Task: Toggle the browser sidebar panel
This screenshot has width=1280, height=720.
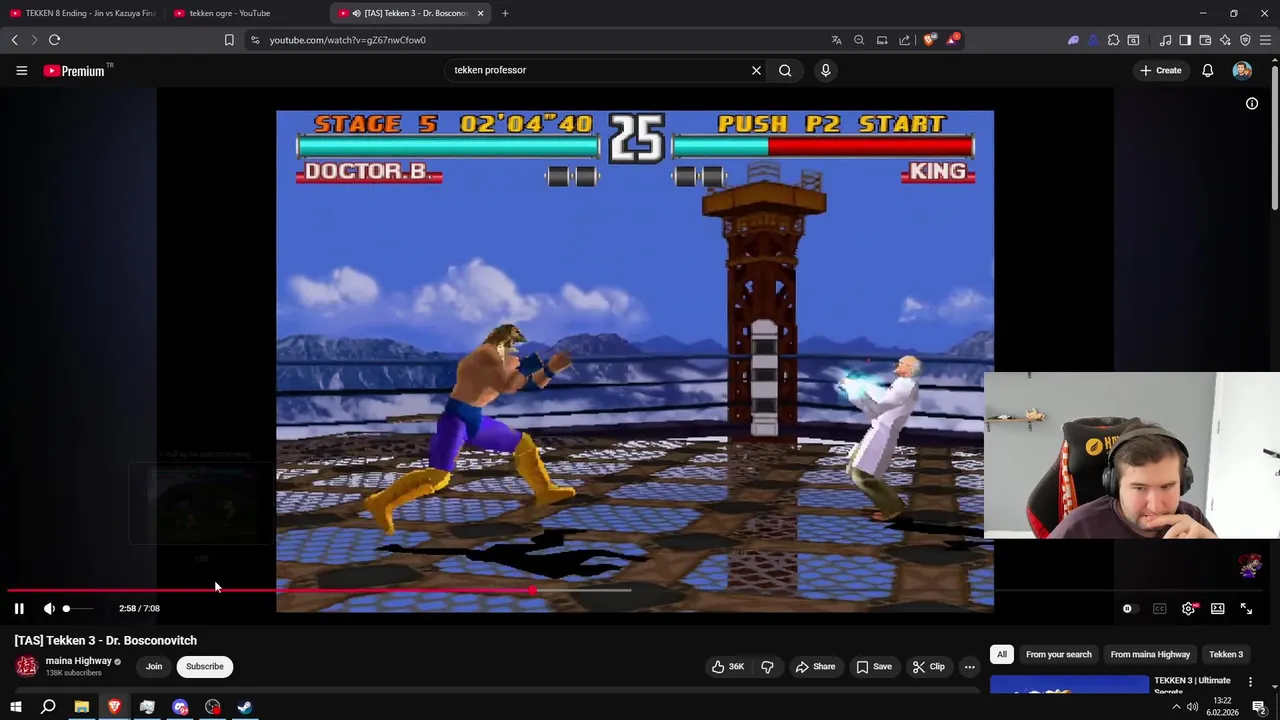Action: coord(1185,40)
